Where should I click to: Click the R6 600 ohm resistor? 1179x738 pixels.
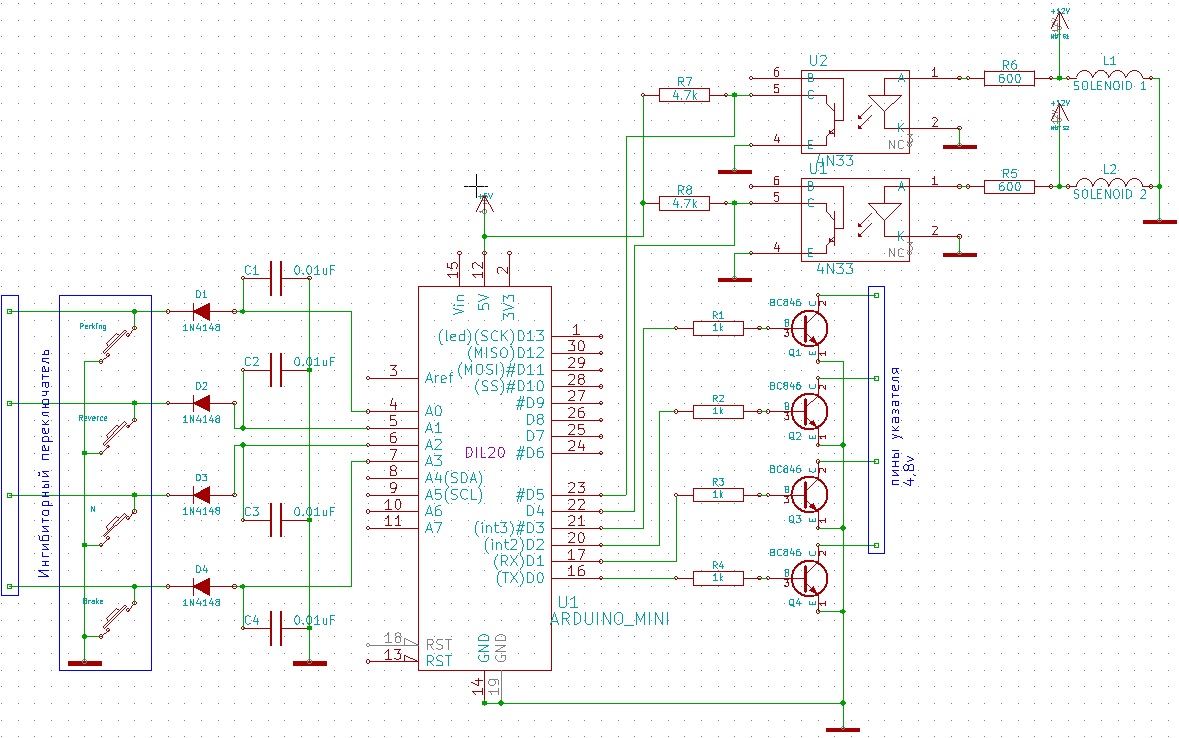1009,76
